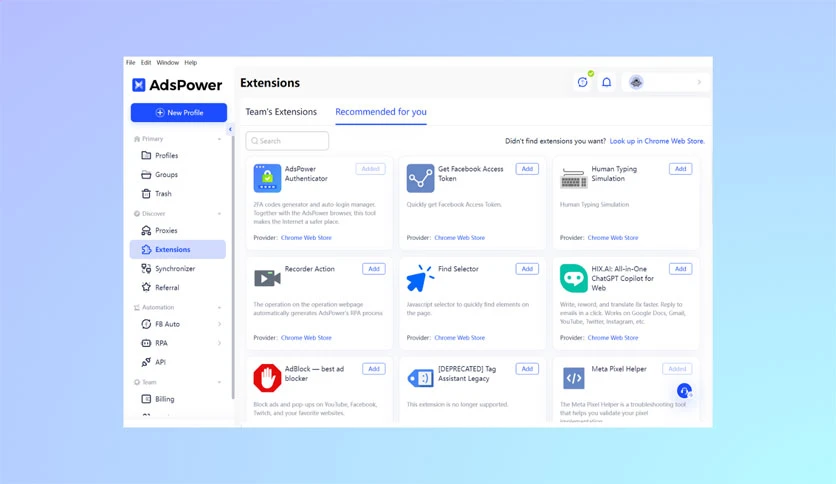The image size is (836, 484).
Task: Click the AdBlock stop-hand icon
Action: [267, 378]
